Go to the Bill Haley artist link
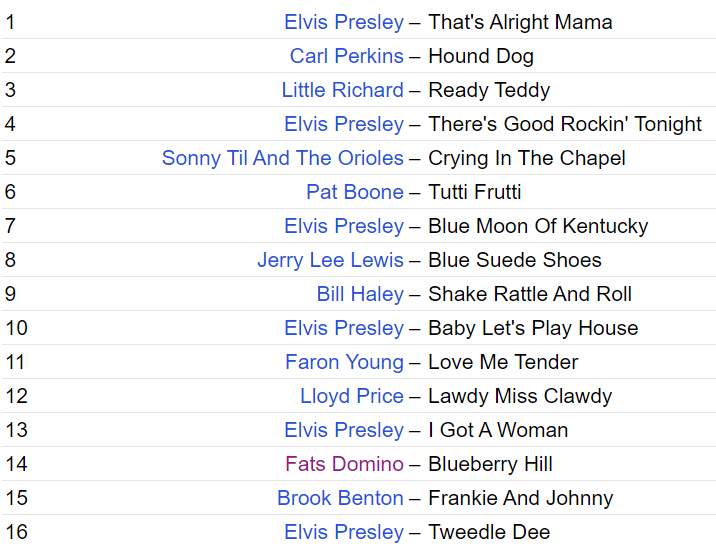Viewport: 716px width, 552px height. 360,294
